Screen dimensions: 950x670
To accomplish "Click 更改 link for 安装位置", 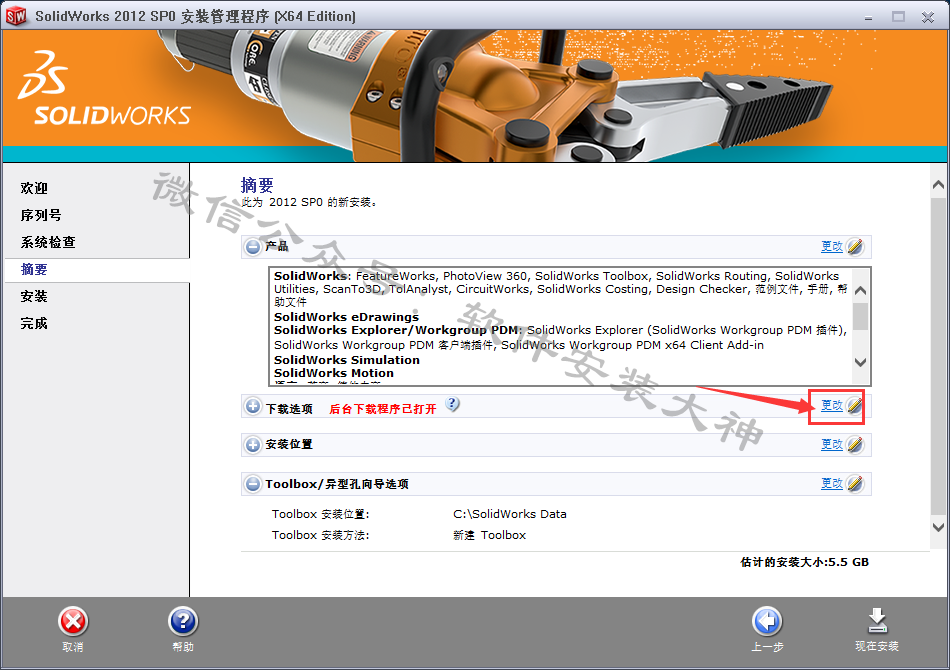I will [832, 444].
